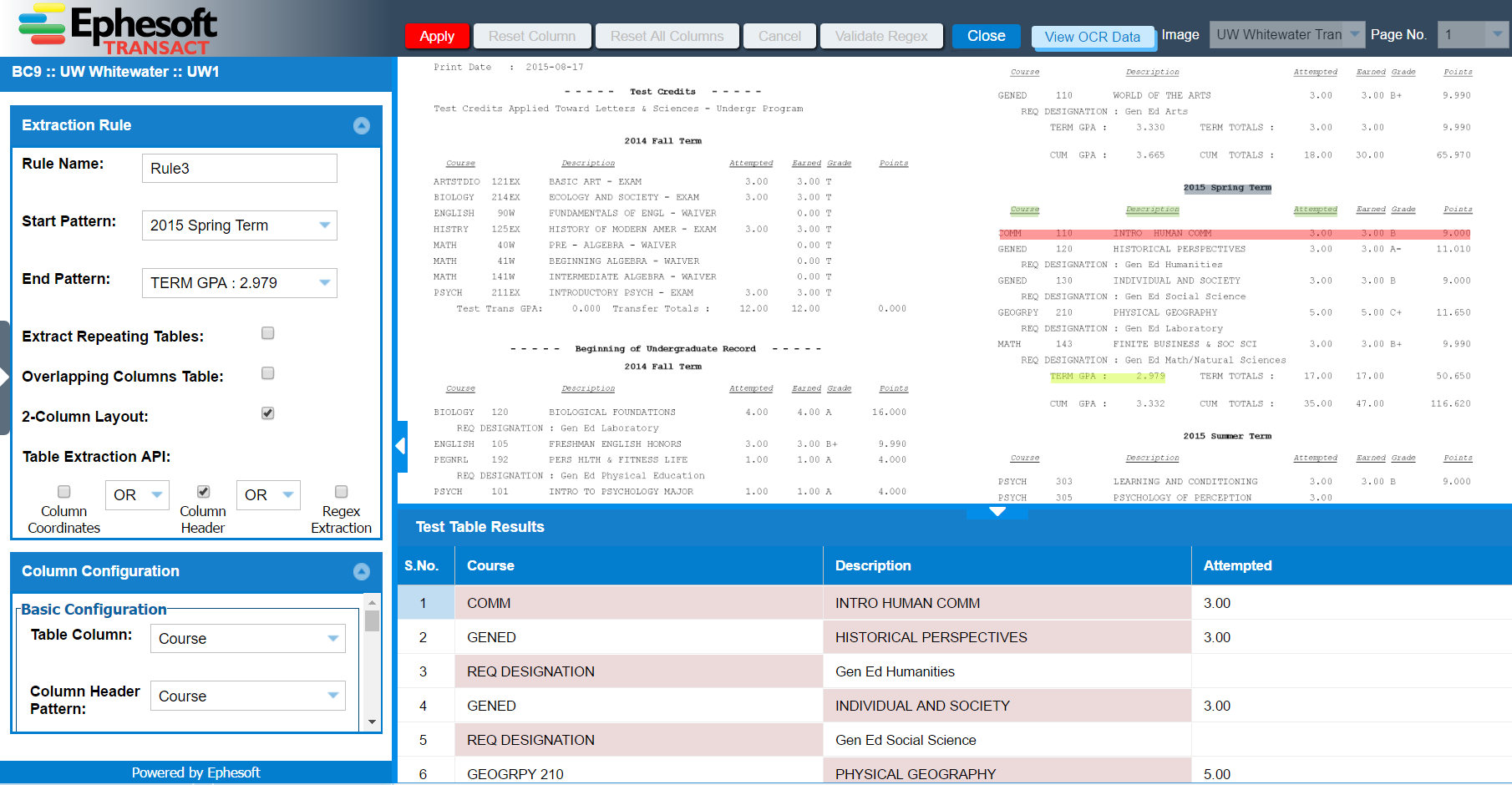Click the down arrow above Test Table Results
Viewport: 1512px width, 785px height.
point(997,511)
